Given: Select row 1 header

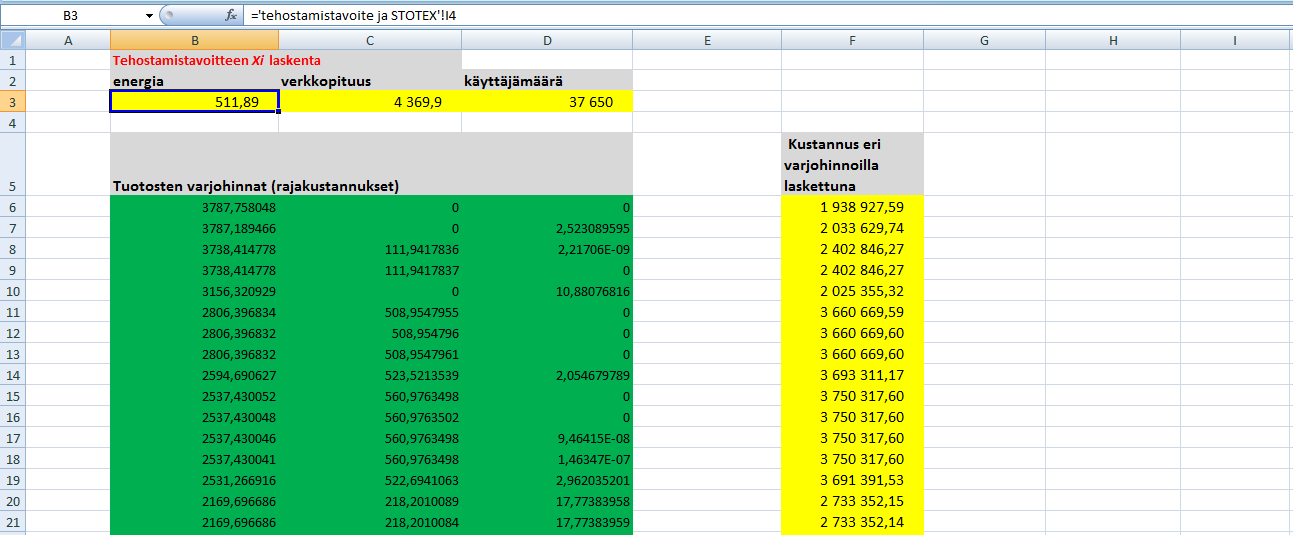Looking at the screenshot, I should (x=12, y=60).
